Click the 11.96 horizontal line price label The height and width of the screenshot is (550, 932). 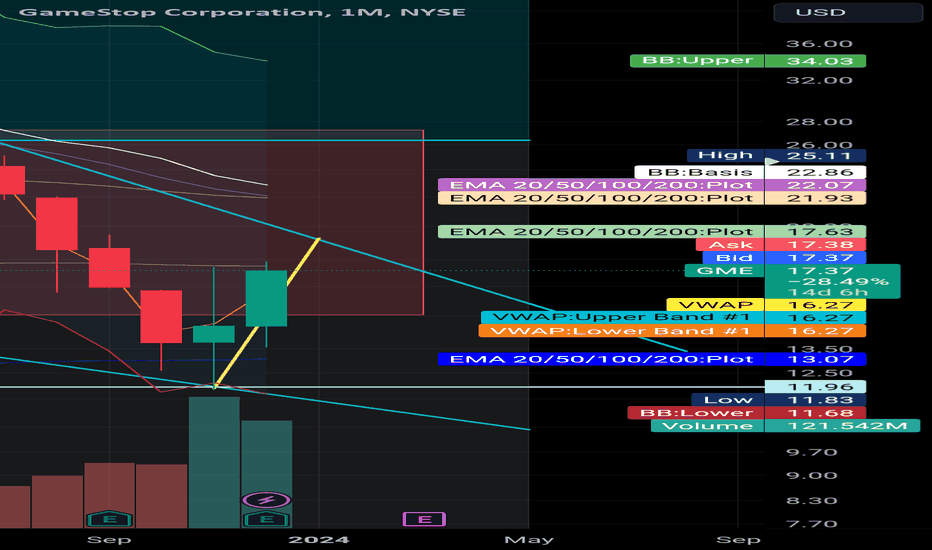(815, 386)
